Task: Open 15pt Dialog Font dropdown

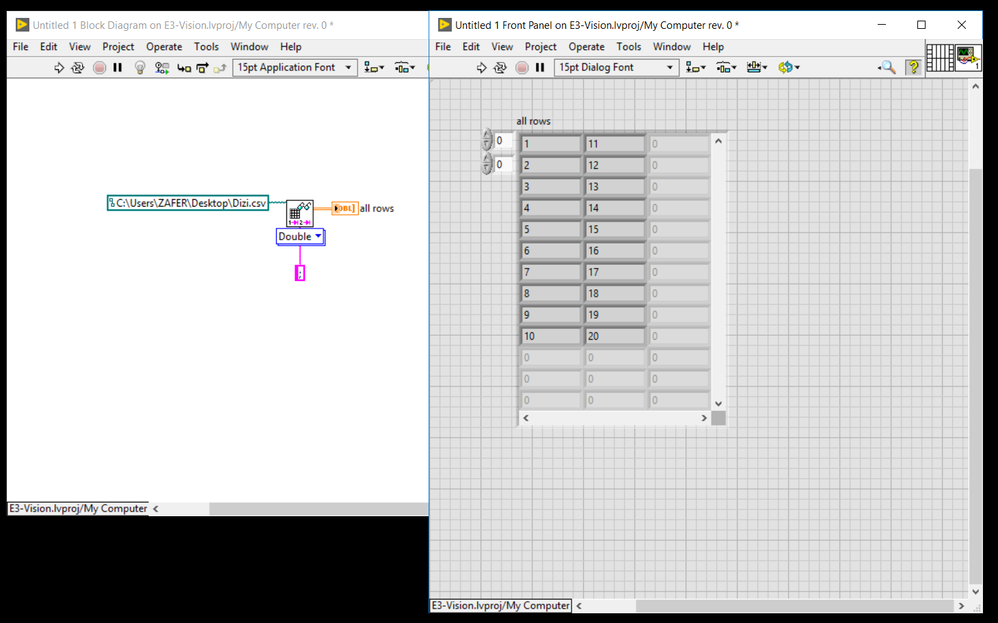Action: click(x=616, y=67)
